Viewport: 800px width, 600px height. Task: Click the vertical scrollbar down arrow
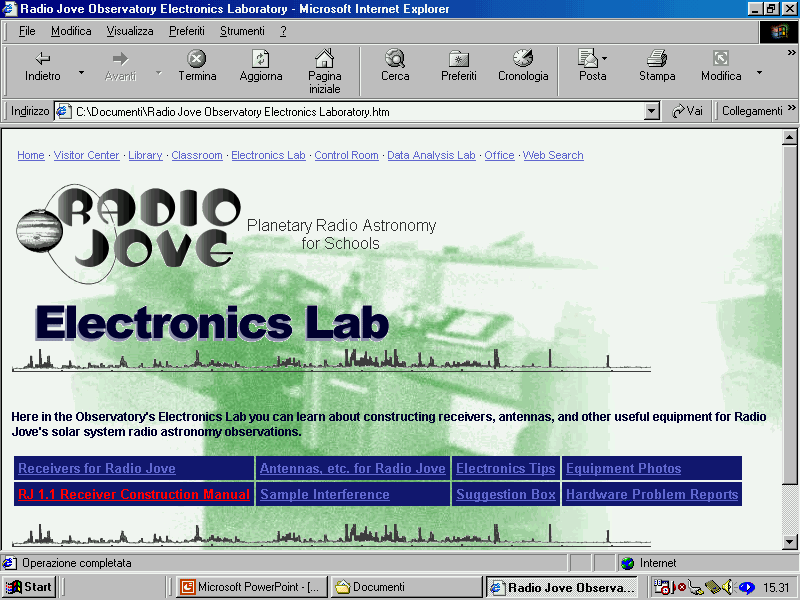point(790,541)
